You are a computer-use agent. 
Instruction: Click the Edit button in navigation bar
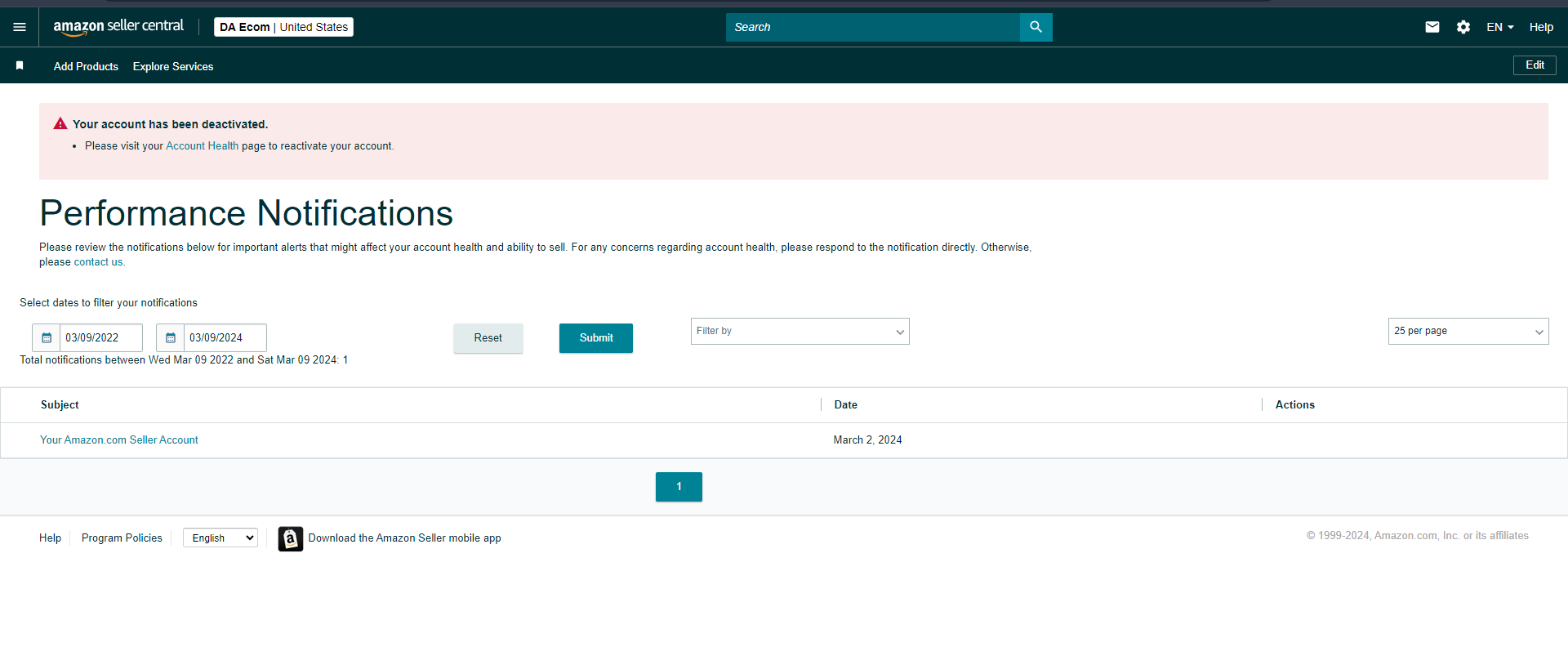(x=1535, y=65)
